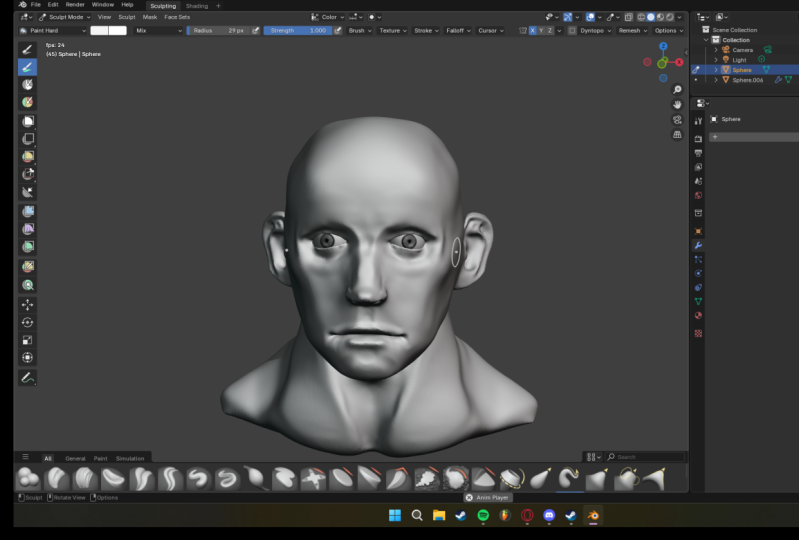Open the Texture dropdown
The height and width of the screenshot is (540, 799).
coord(393,31)
